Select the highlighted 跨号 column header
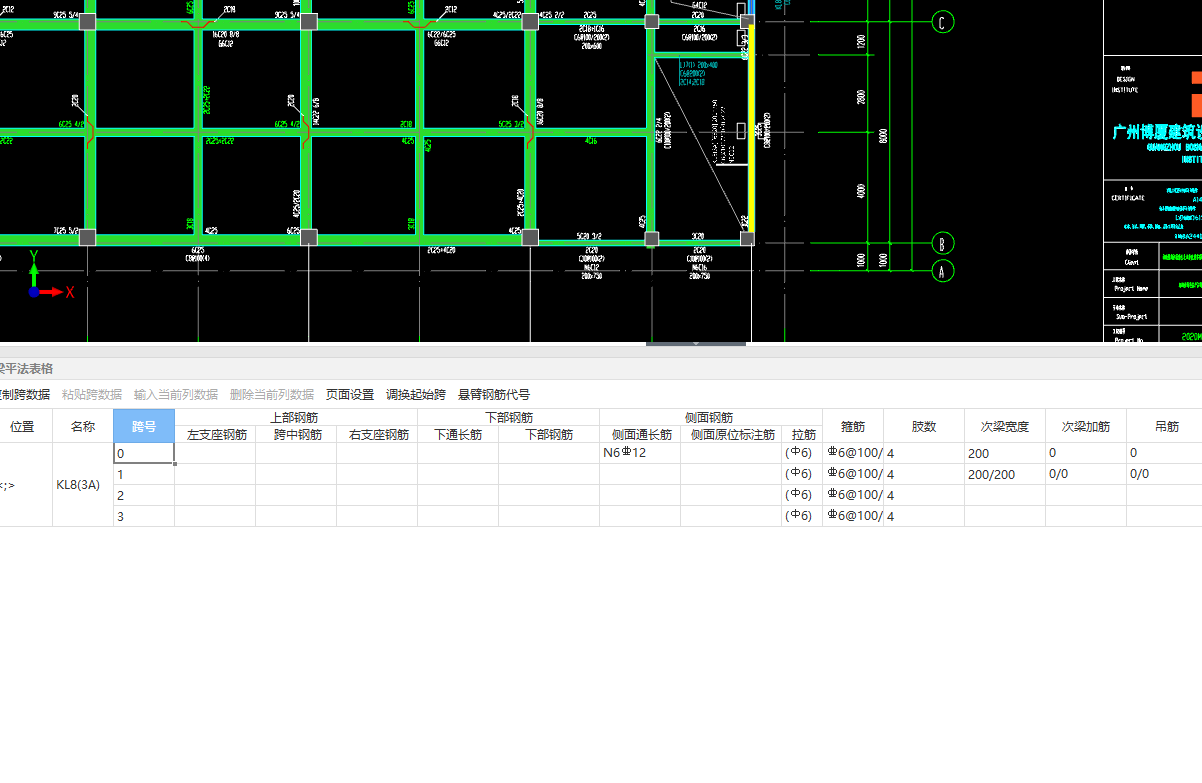Image resolution: width=1202 pixels, height=783 pixels. [x=144, y=426]
